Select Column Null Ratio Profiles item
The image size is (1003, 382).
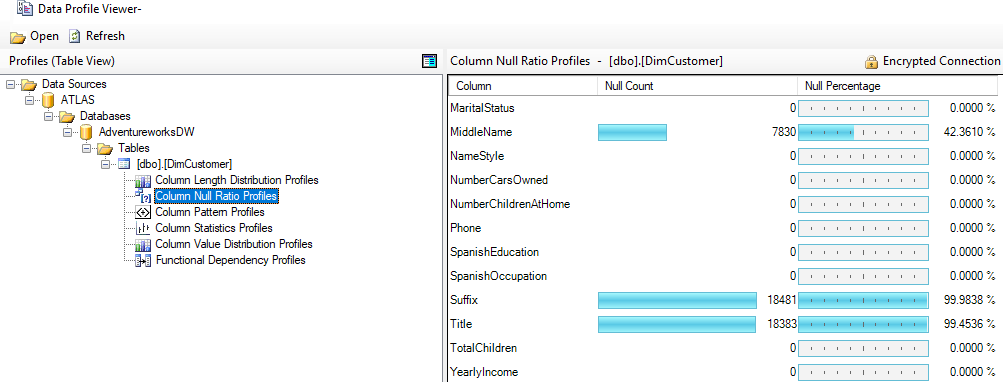pyautogui.click(x=216, y=196)
